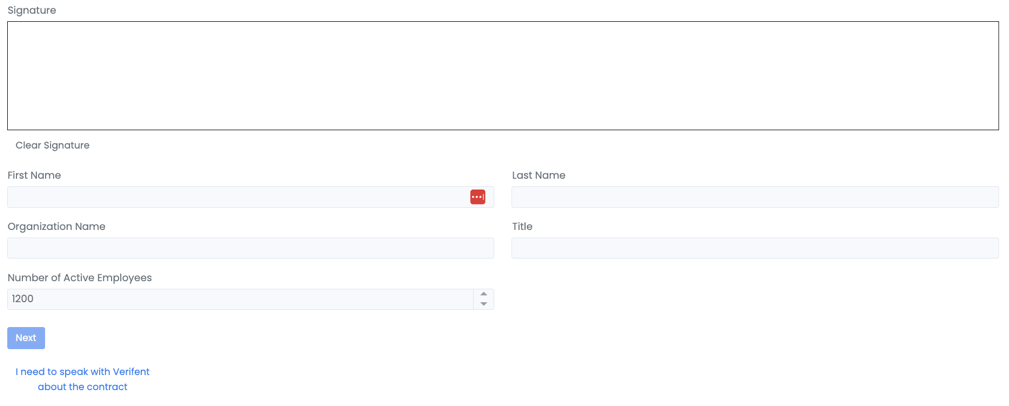Click the Organization Name label
This screenshot has width=1009, height=406.
pos(56,226)
